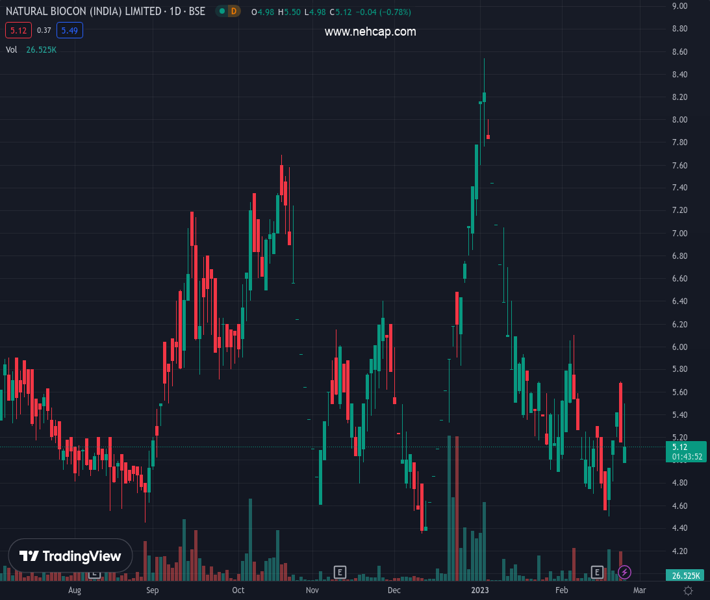
Task: Click the red 5.12 sell price box
Action: (16, 30)
